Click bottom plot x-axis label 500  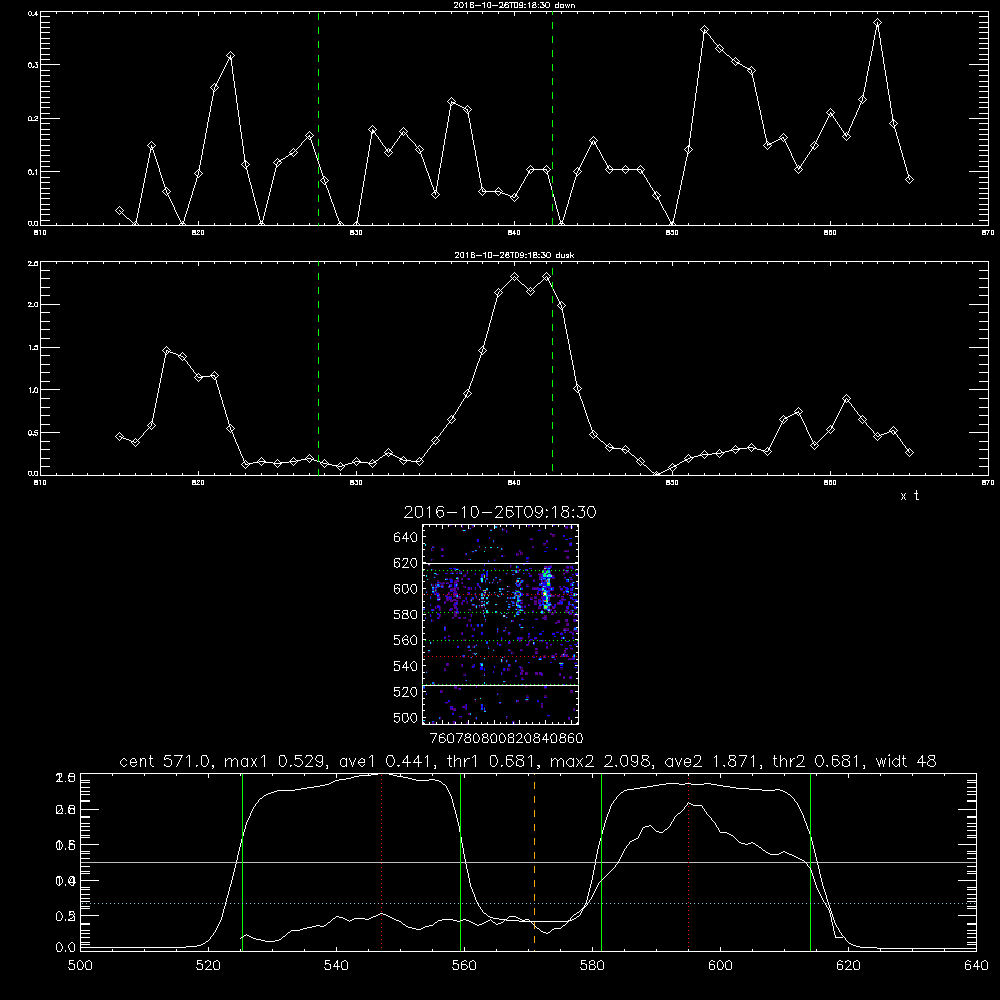(80, 966)
